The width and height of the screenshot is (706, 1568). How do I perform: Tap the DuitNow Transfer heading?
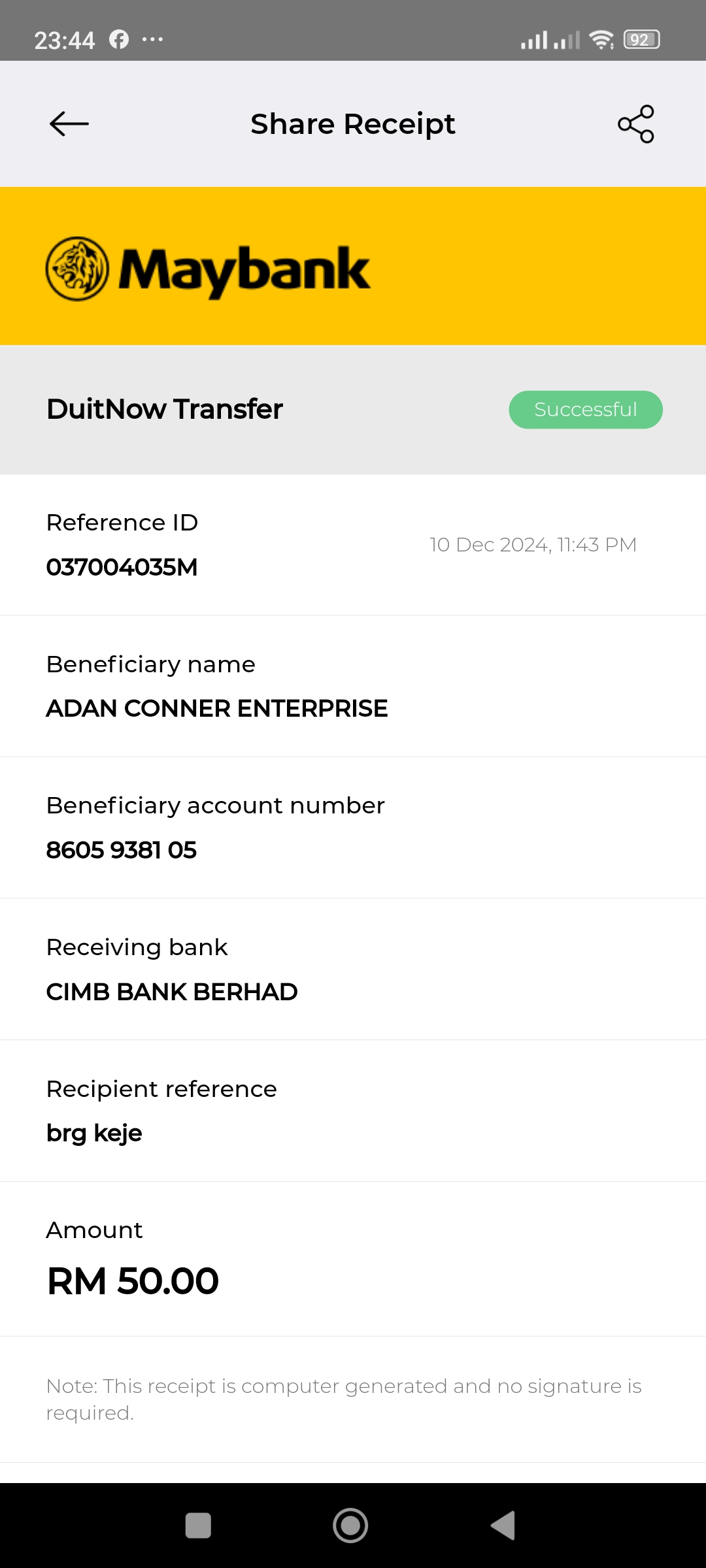click(x=165, y=409)
